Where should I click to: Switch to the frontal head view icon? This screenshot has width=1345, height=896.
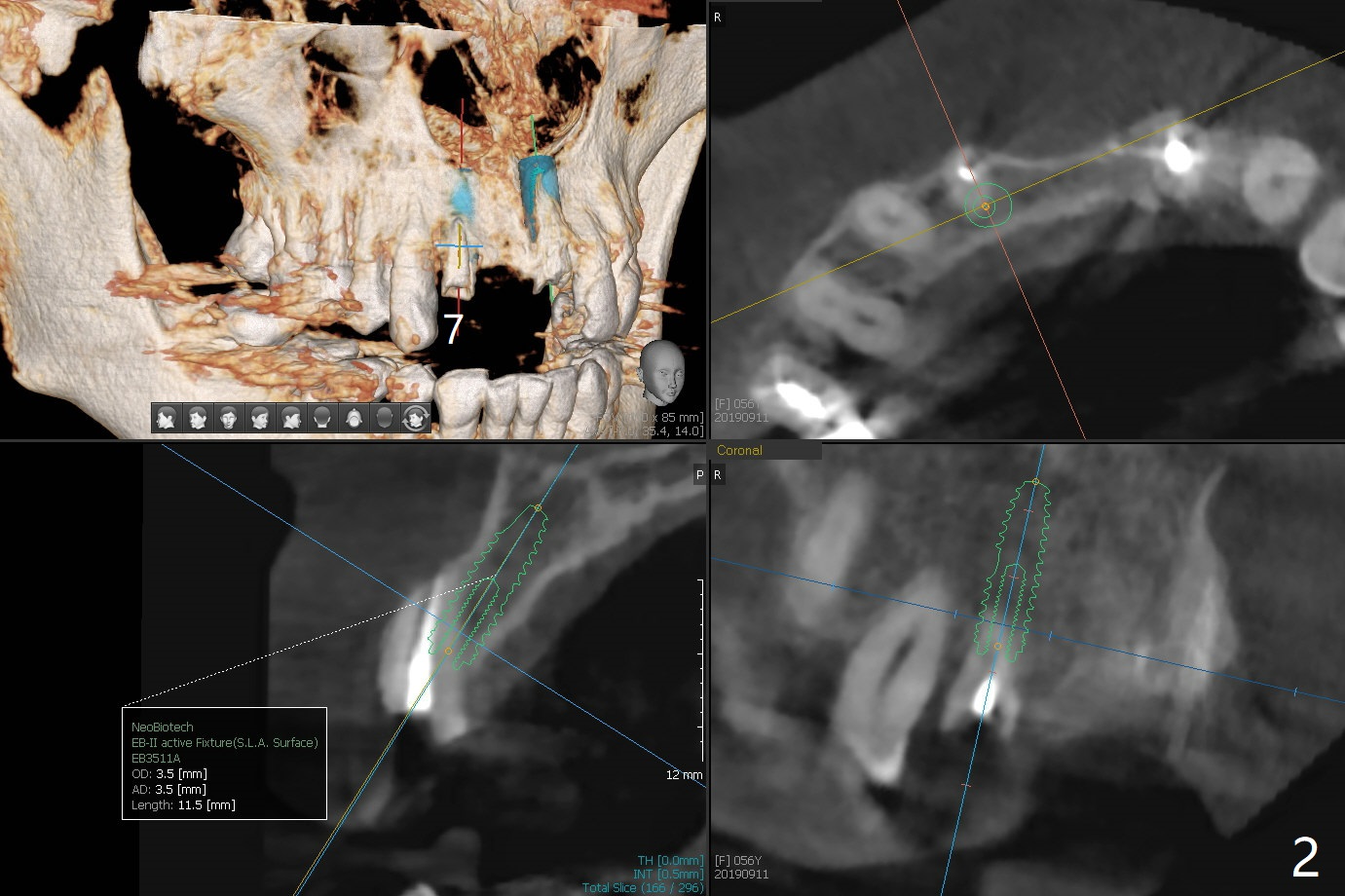[x=229, y=418]
